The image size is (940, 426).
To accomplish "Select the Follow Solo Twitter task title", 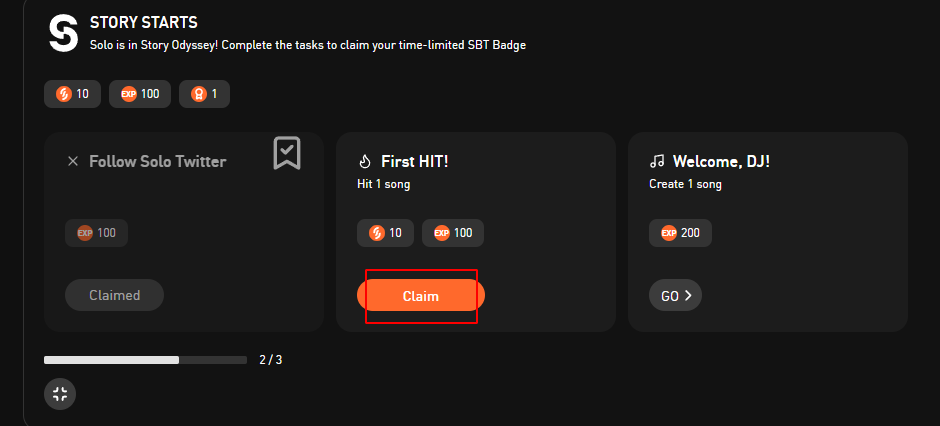I will tap(158, 161).
